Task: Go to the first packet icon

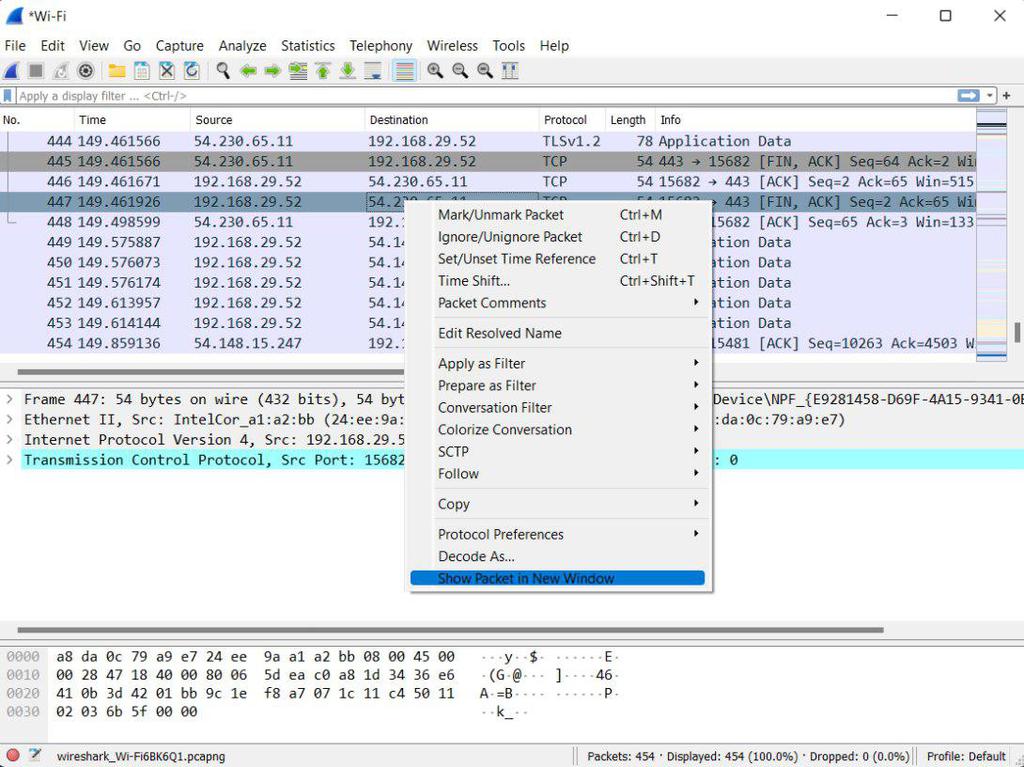Action: 323,71
